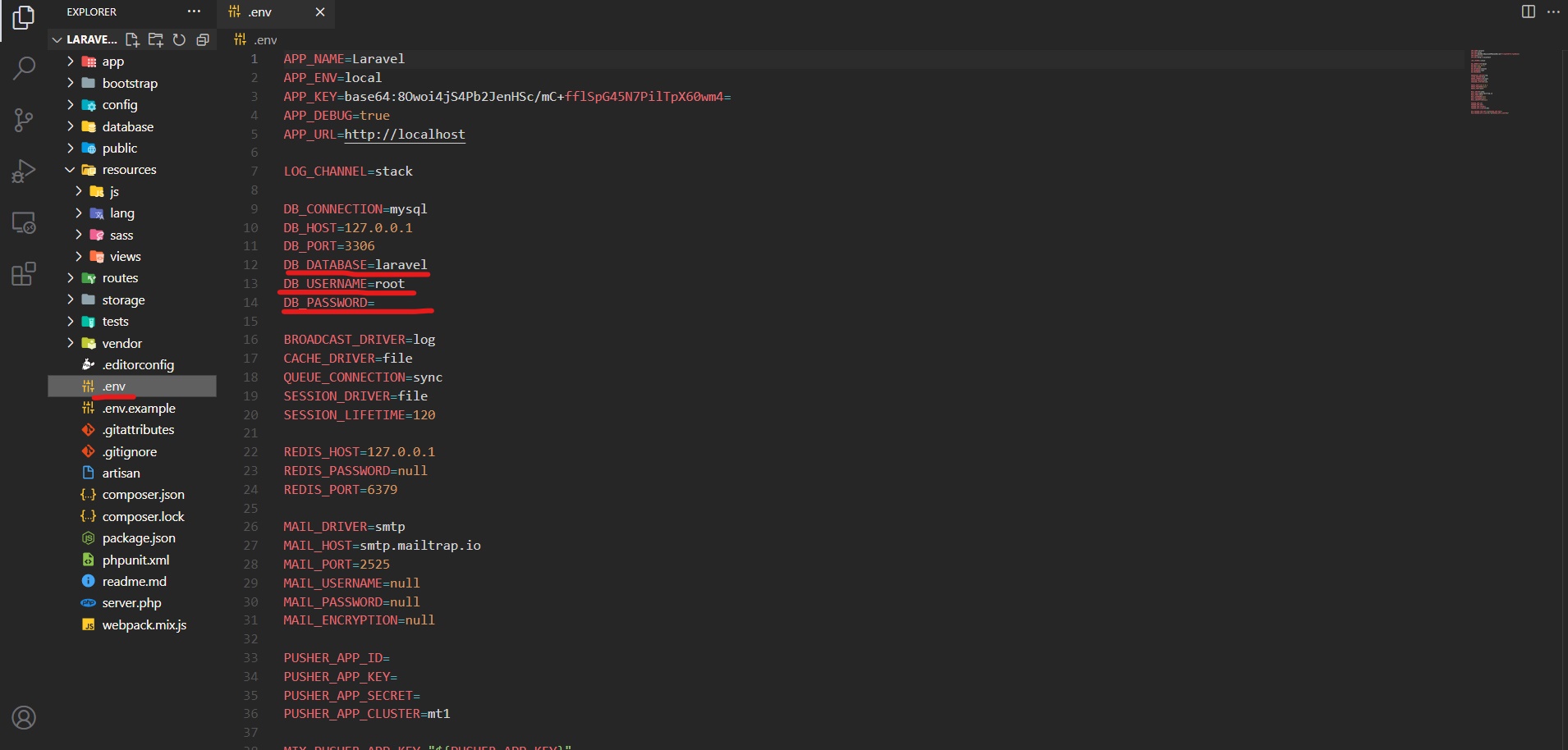Open the Extensions view
The width and height of the screenshot is (1568, 750).
[x=24, y=273]
